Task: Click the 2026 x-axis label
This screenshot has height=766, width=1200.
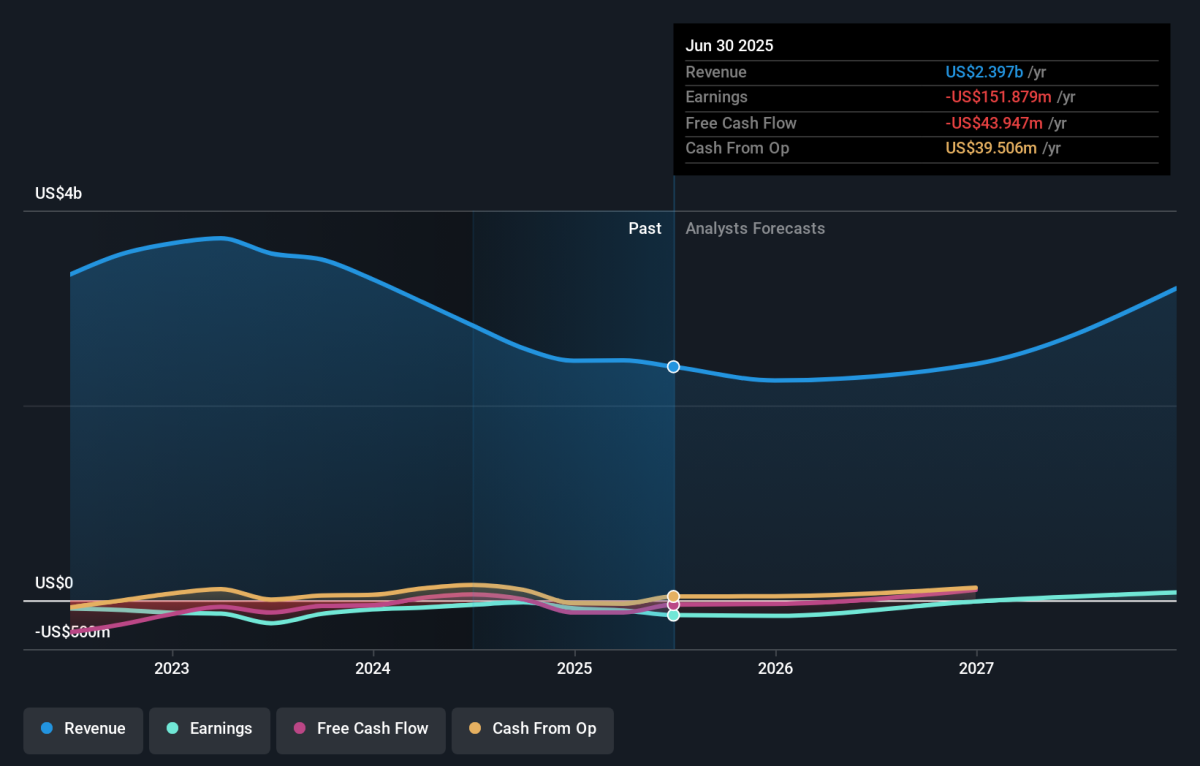Action: point(776,668)
